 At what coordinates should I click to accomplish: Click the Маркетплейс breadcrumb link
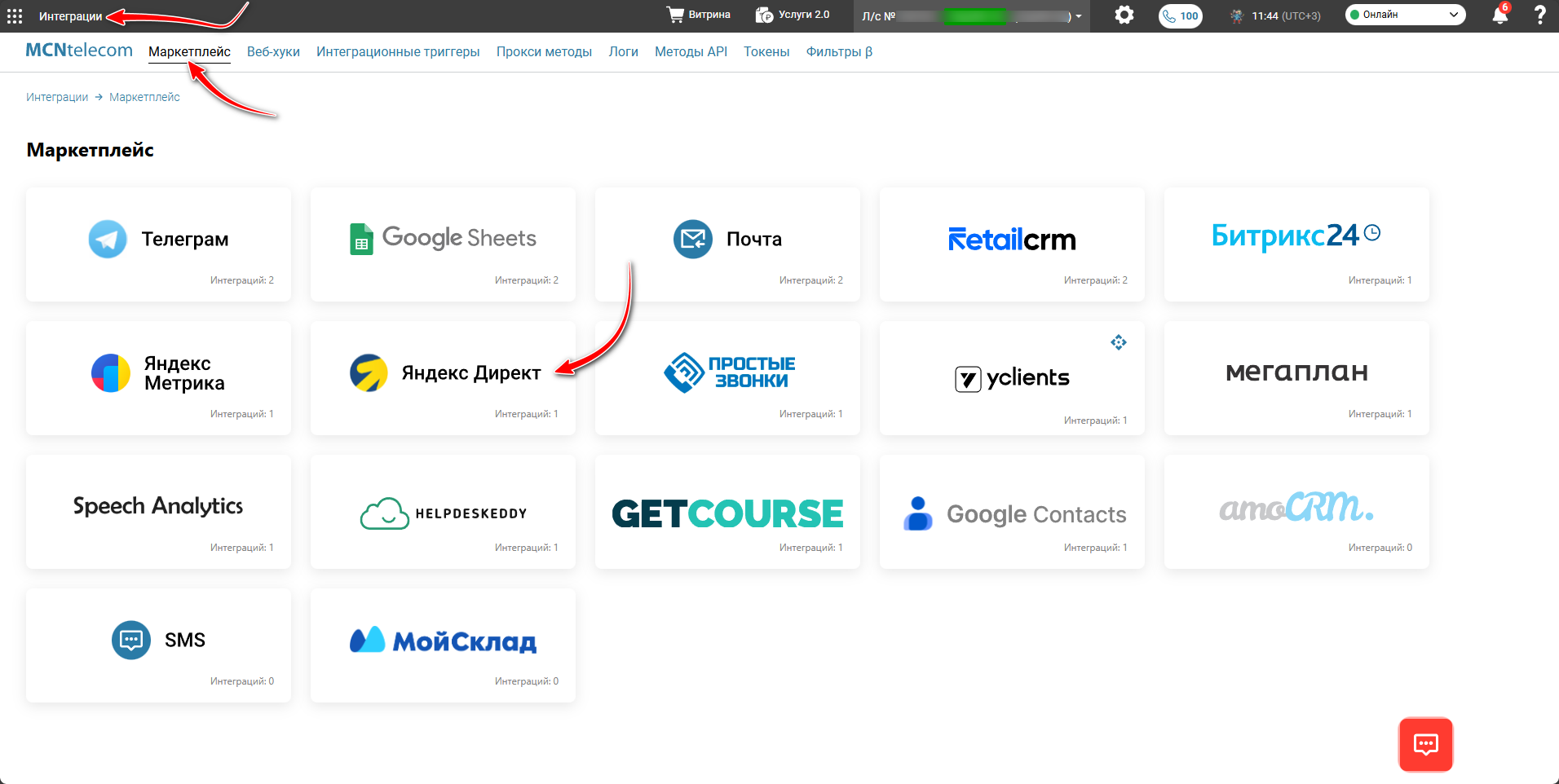[x=144, y=97]
